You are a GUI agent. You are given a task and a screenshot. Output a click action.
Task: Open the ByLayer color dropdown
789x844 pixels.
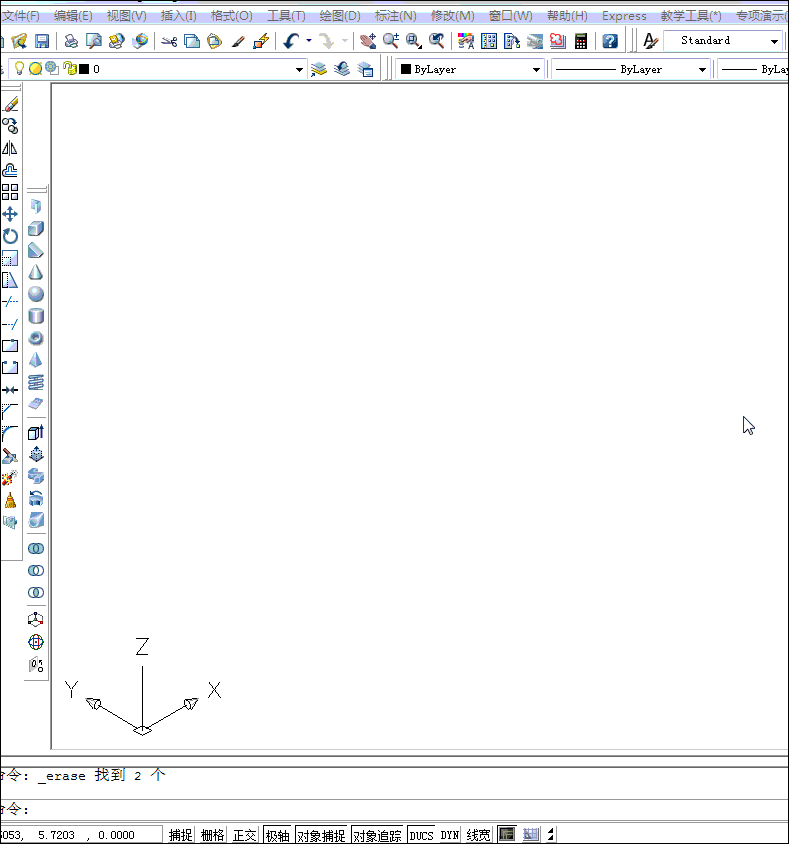coord(536,69)
